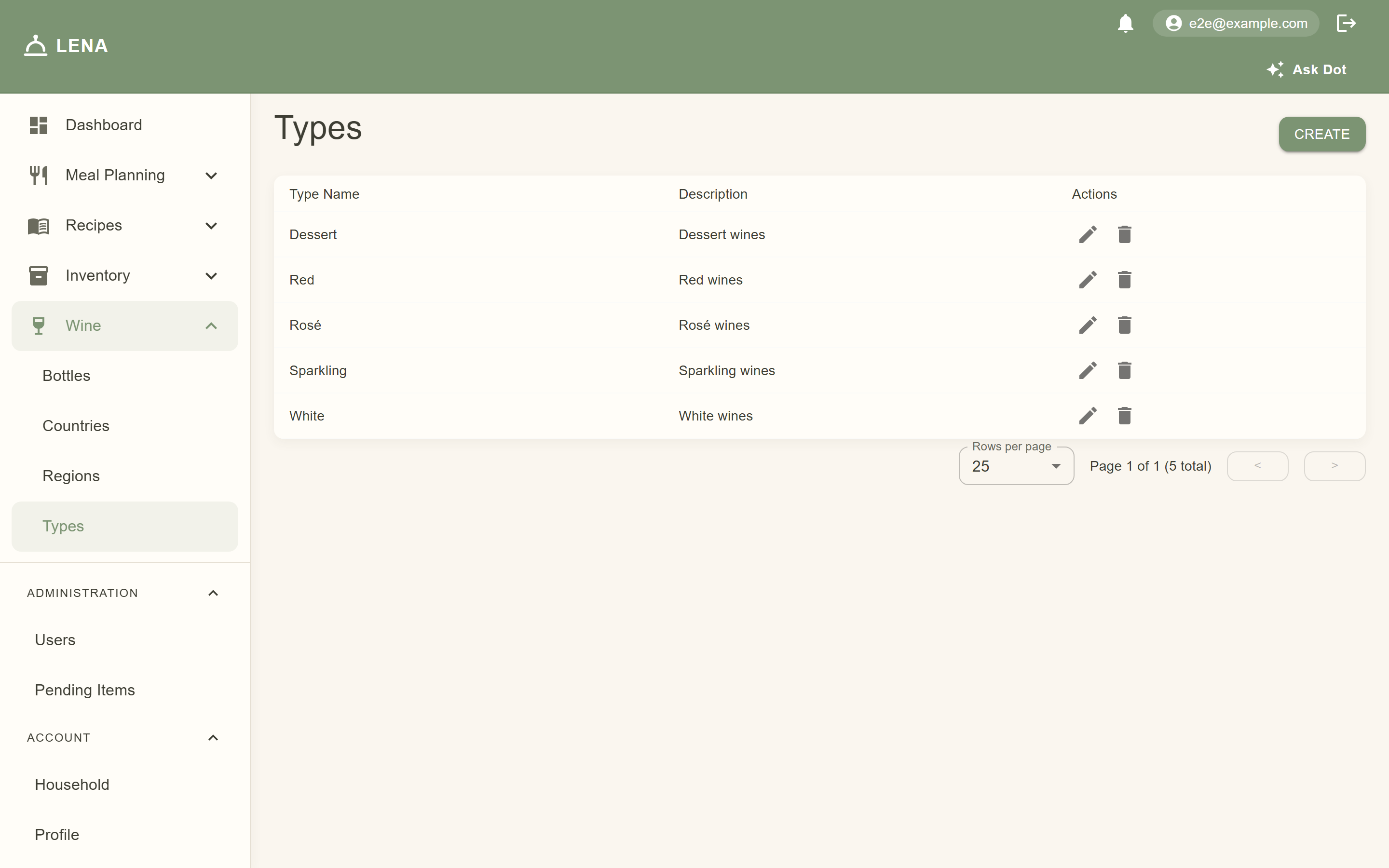
Task: Click the Sparkling wines description cell
Action: [x=727, y=371]
